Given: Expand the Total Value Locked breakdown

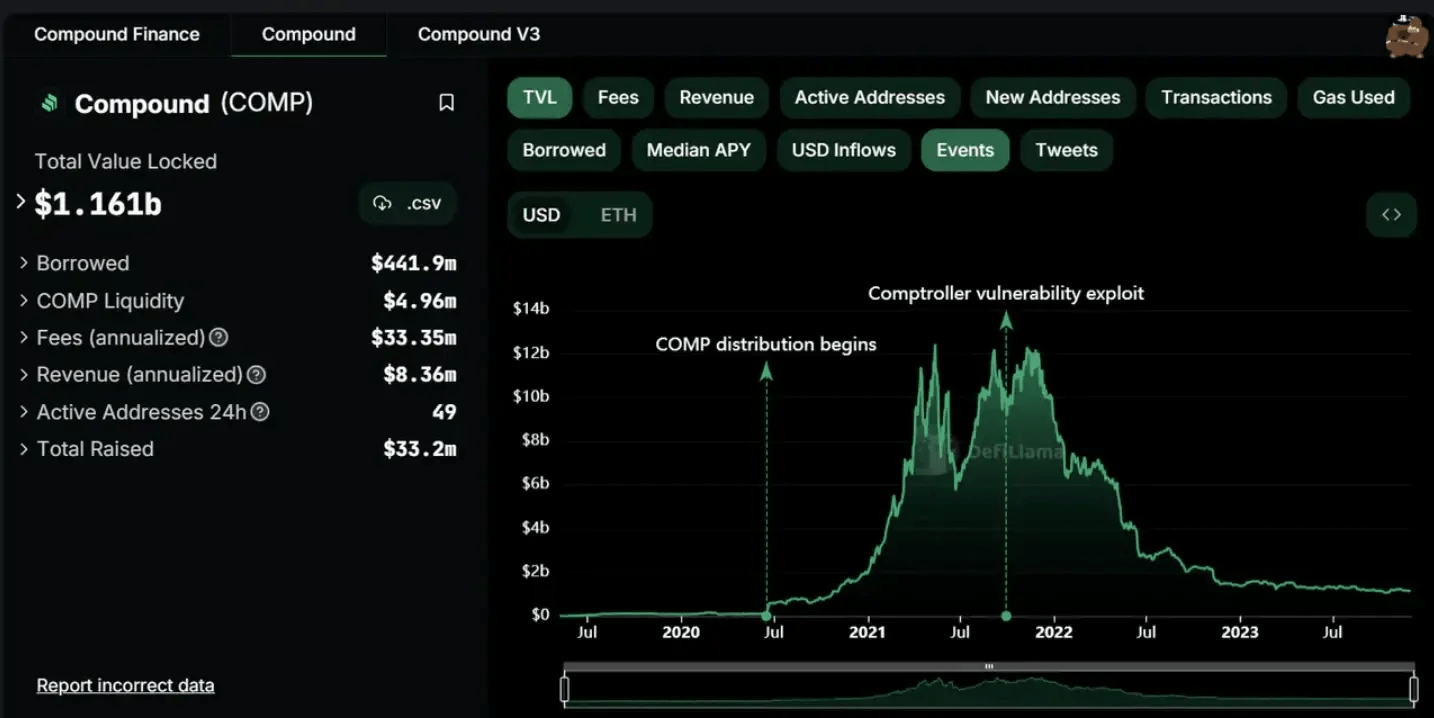Looking at the screenshot, I should pyautogui.click(x=21, y=202).
